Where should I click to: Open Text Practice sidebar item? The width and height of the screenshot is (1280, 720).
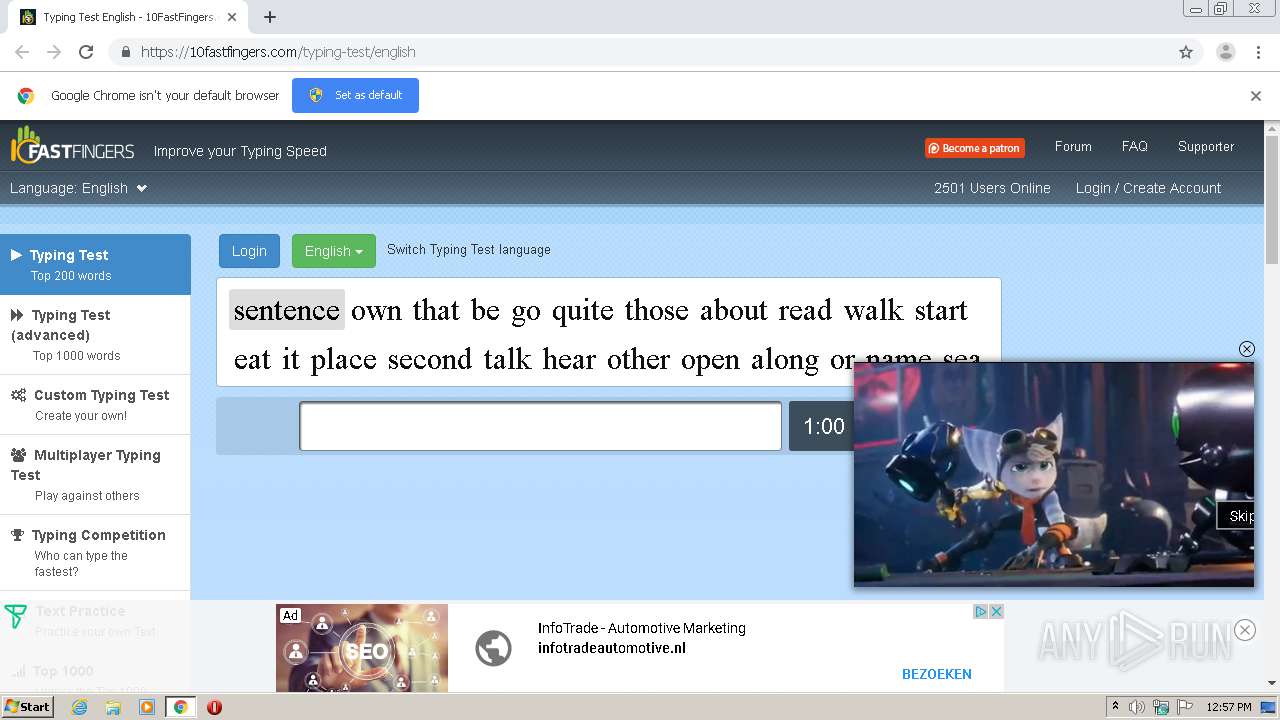(95, 620)
